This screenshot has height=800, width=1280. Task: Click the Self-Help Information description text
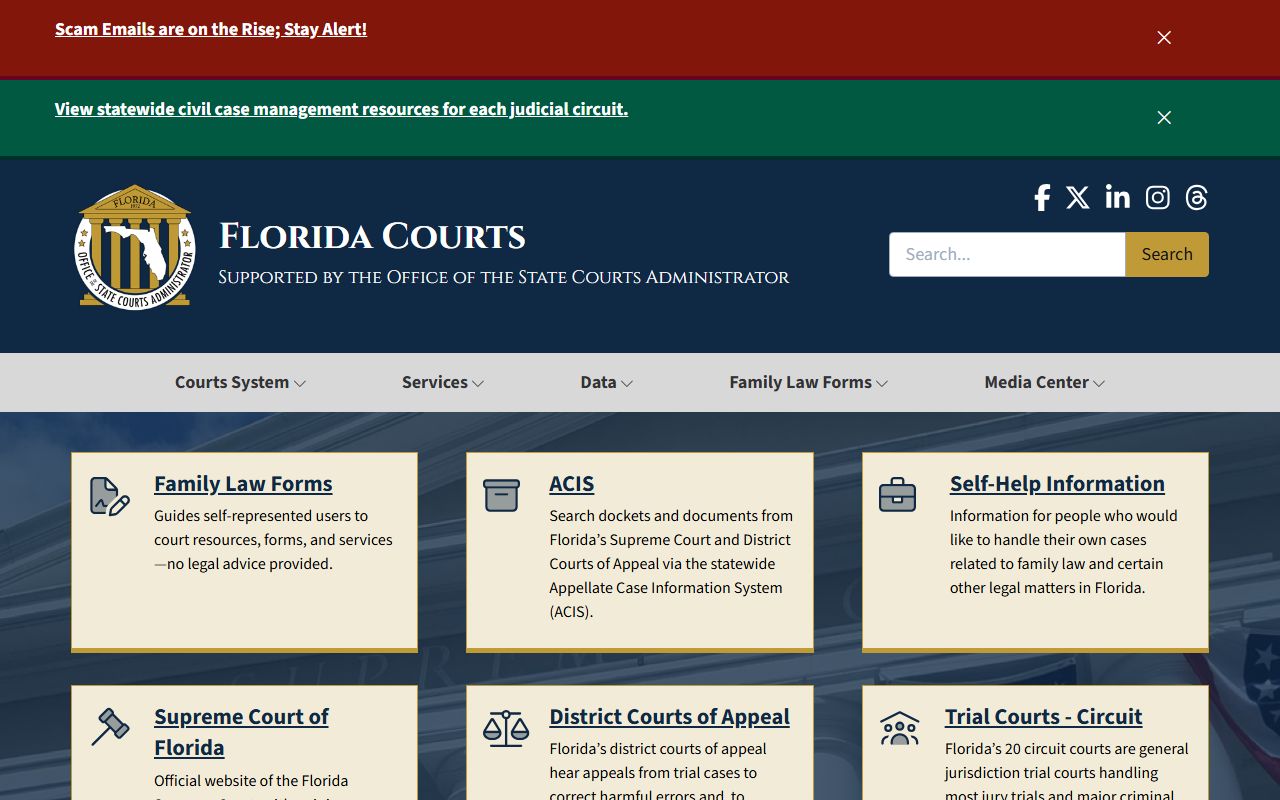[1063, 552]
